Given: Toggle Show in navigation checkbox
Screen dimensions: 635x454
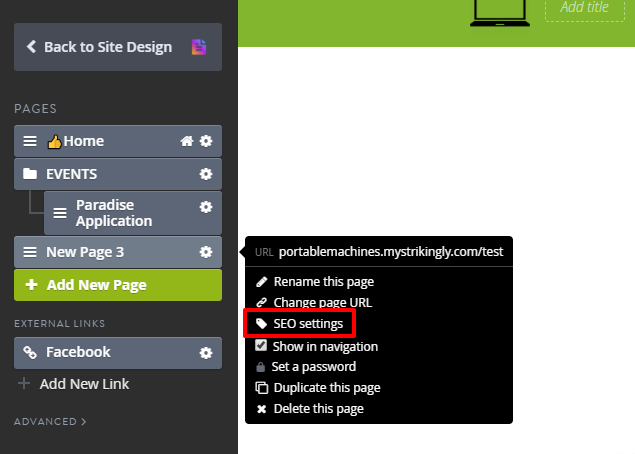Looking at the screenshot, I should pos(261,345).
